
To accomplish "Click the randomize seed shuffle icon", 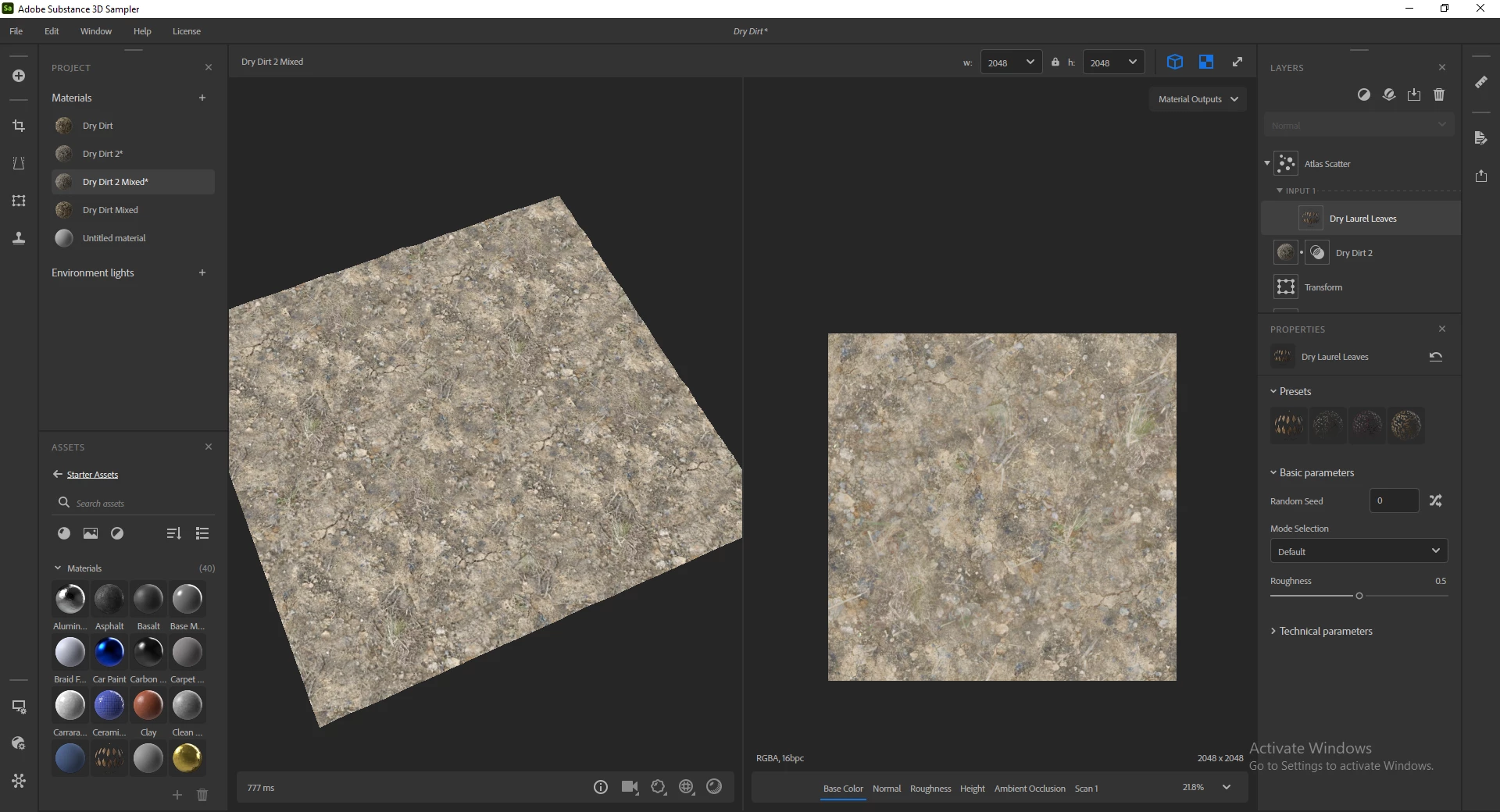I will click(x=1435, y=500).
